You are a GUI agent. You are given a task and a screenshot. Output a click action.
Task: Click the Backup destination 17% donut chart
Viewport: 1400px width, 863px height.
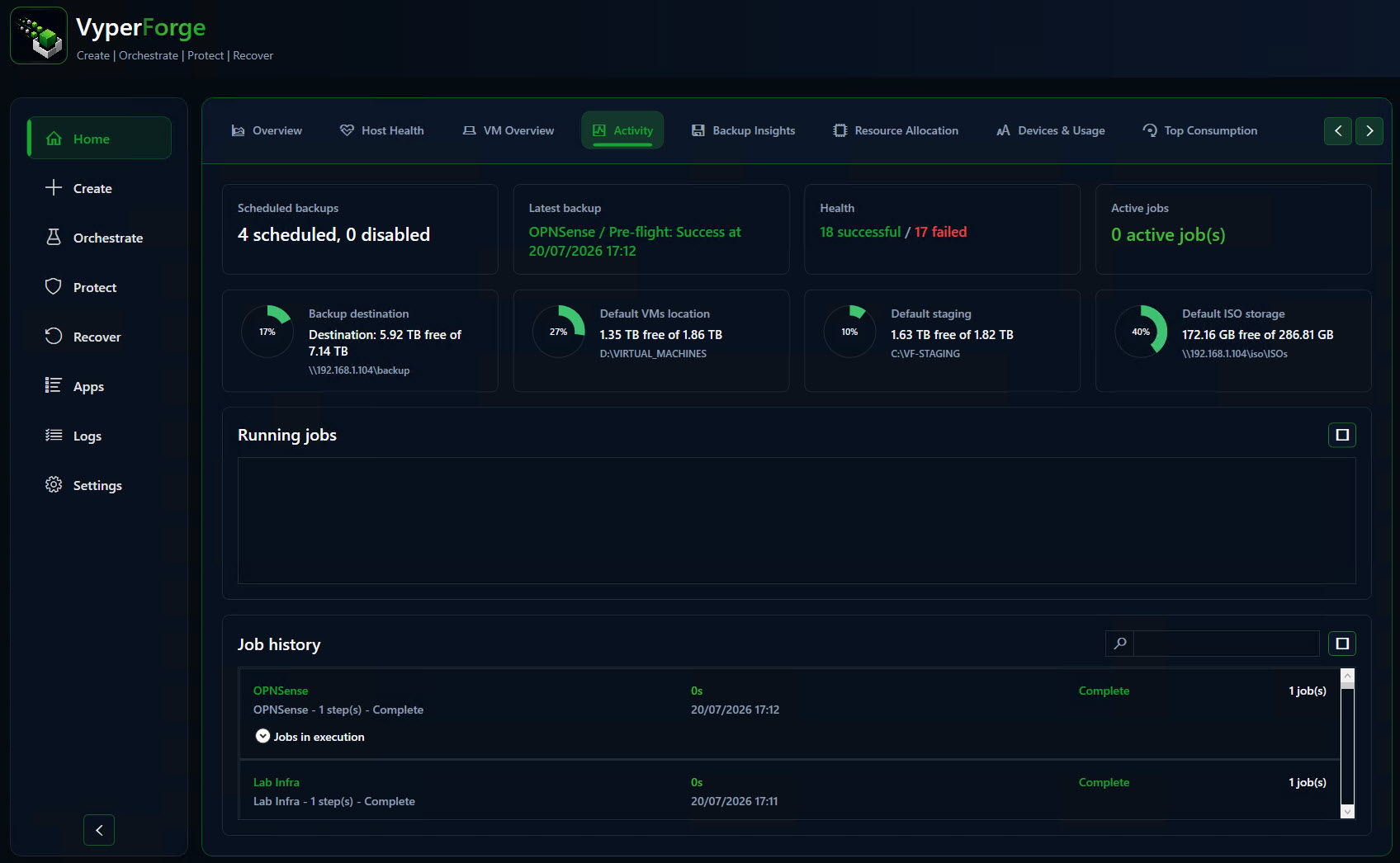coord(267,332)
